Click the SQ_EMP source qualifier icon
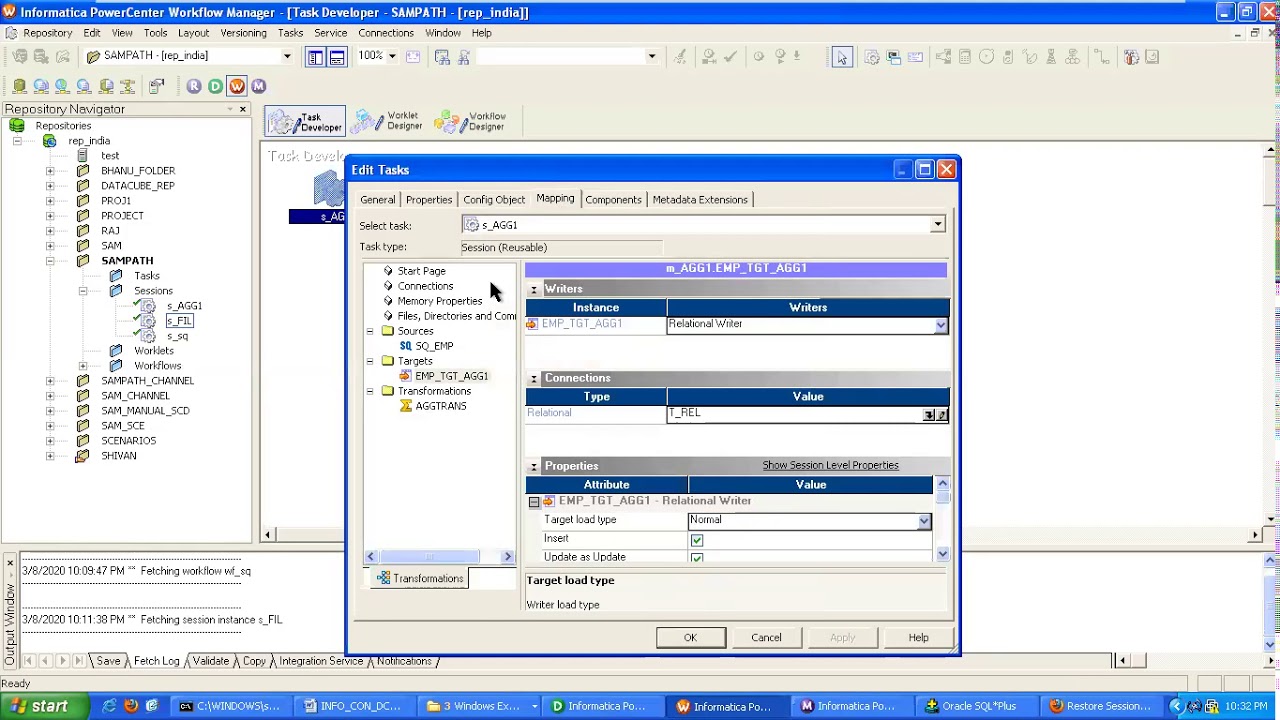The width and height of the screenshot is (1280, 720). point(405,346)
